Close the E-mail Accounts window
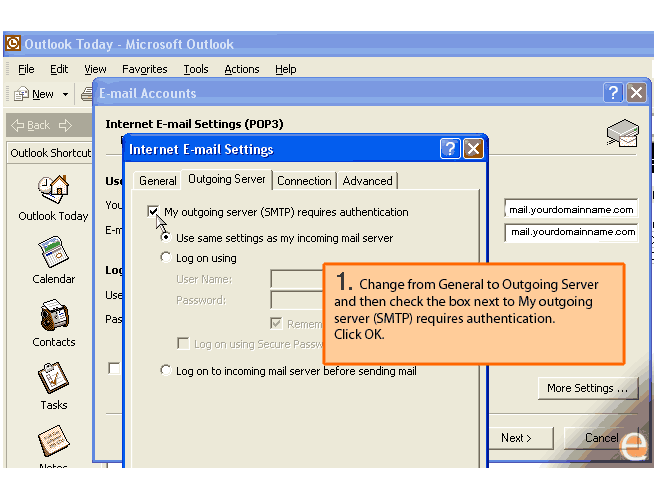 [636, 92]
